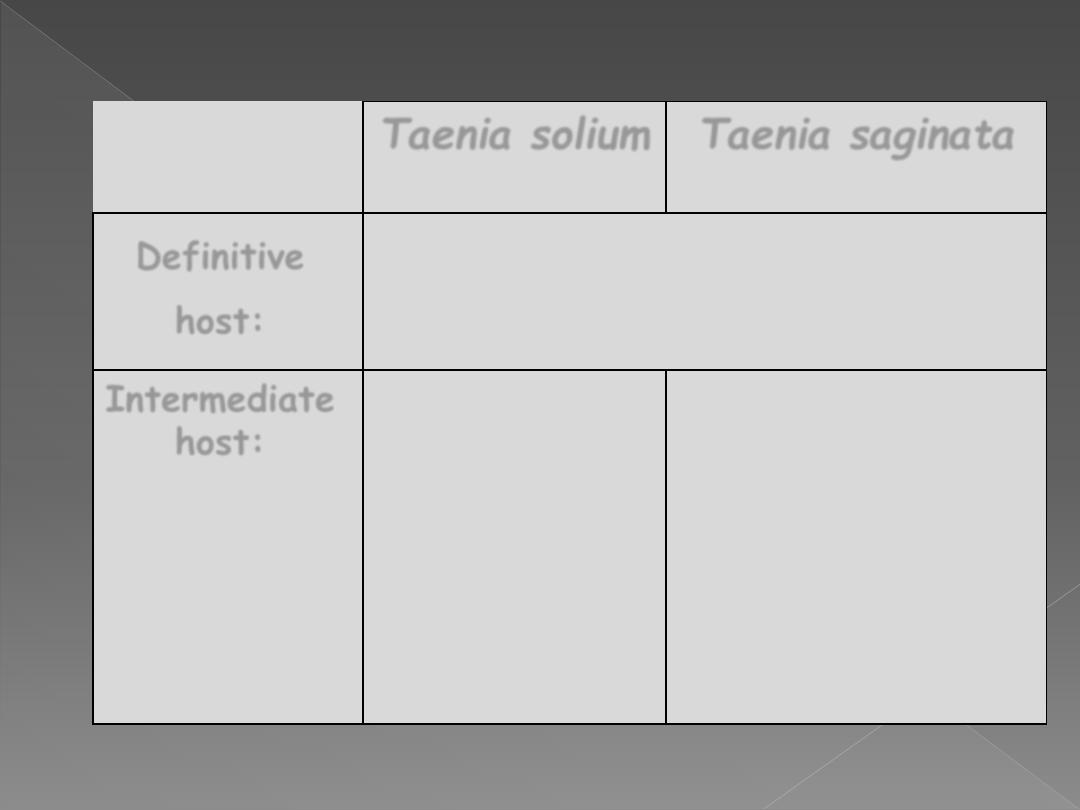Click the empty Intermediate host cell under solium
Screen dimensions: 1080x810
pyautogui.click(x=515, y=547)
